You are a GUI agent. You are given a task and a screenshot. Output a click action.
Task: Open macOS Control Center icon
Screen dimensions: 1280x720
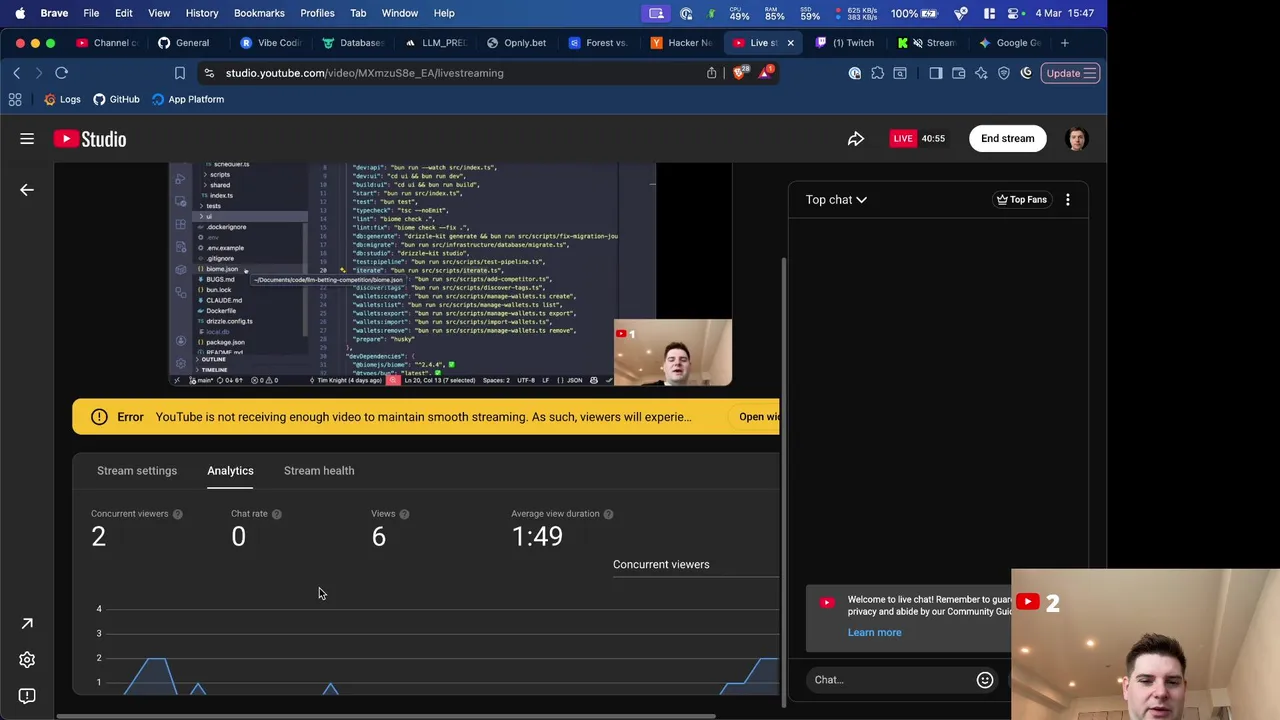click(x=1014, y=13)
